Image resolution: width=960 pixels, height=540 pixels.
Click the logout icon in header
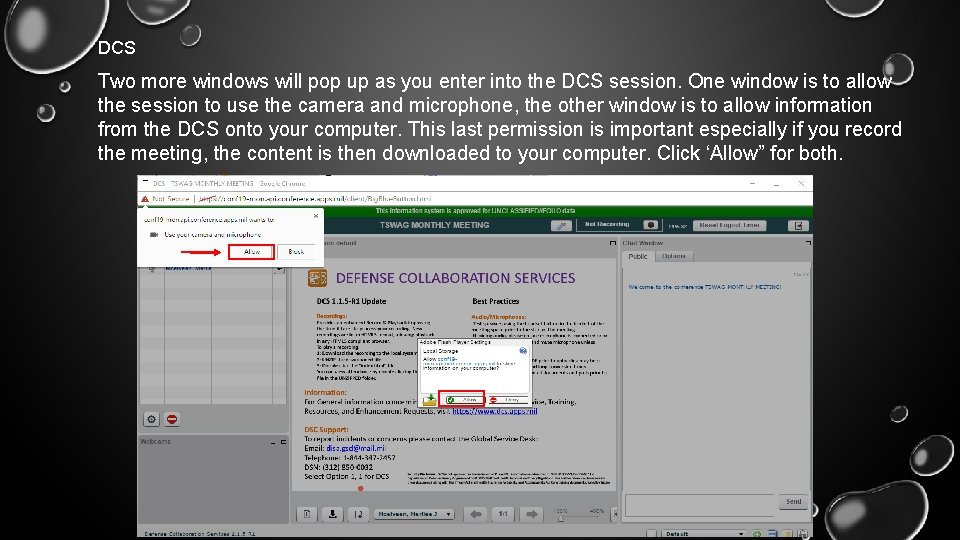pyautogui.click(x=798, y=225)
